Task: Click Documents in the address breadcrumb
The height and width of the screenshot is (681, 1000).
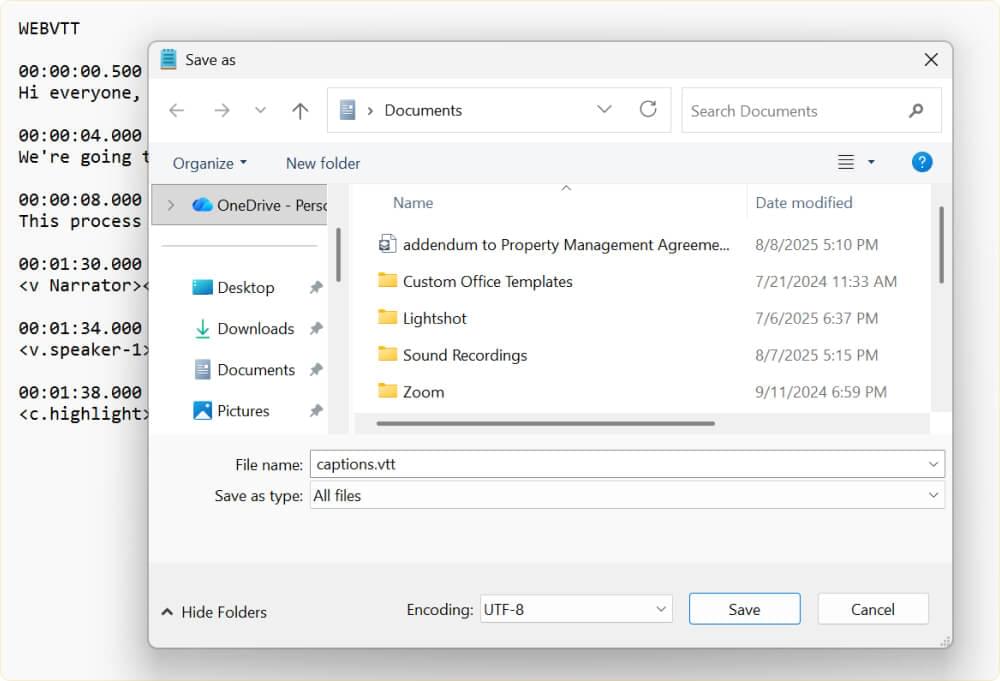Action: click(424, 110)
